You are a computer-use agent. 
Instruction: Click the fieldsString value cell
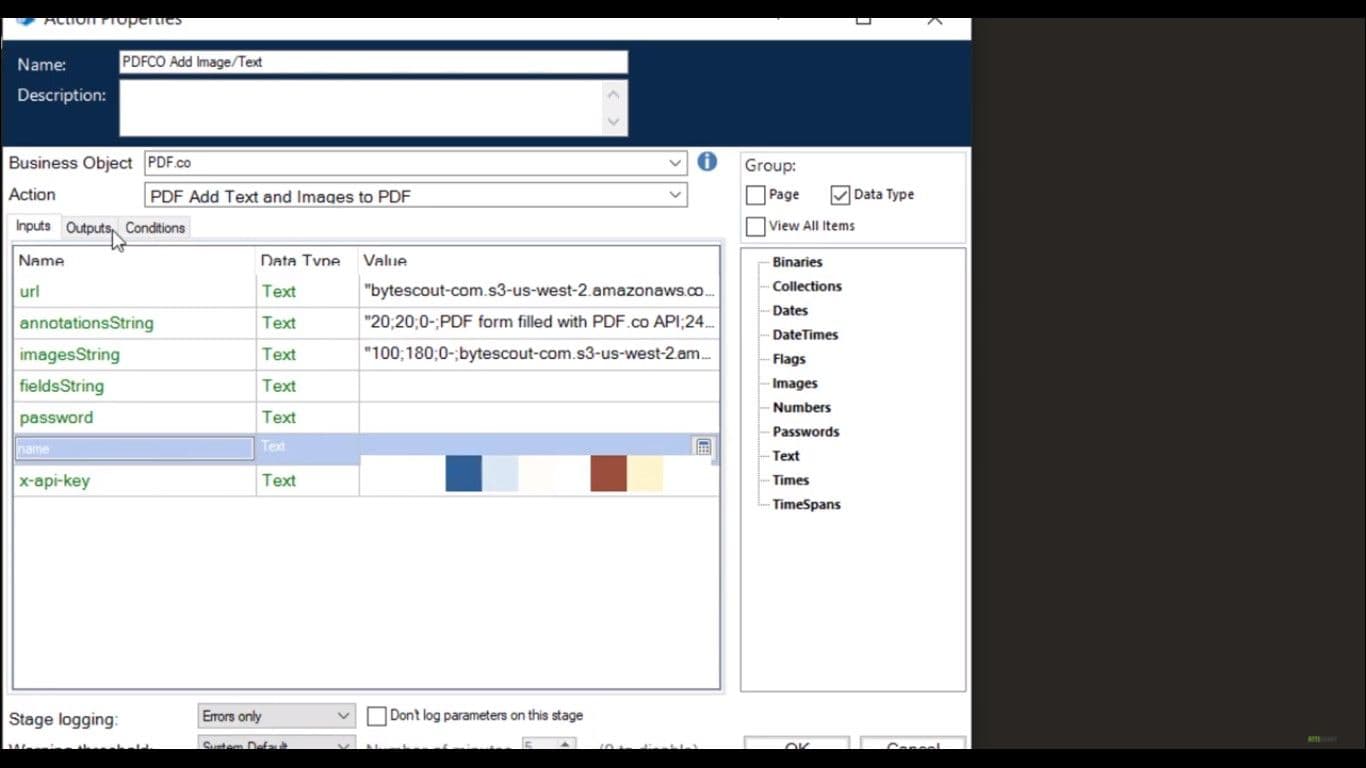[539, 386]
